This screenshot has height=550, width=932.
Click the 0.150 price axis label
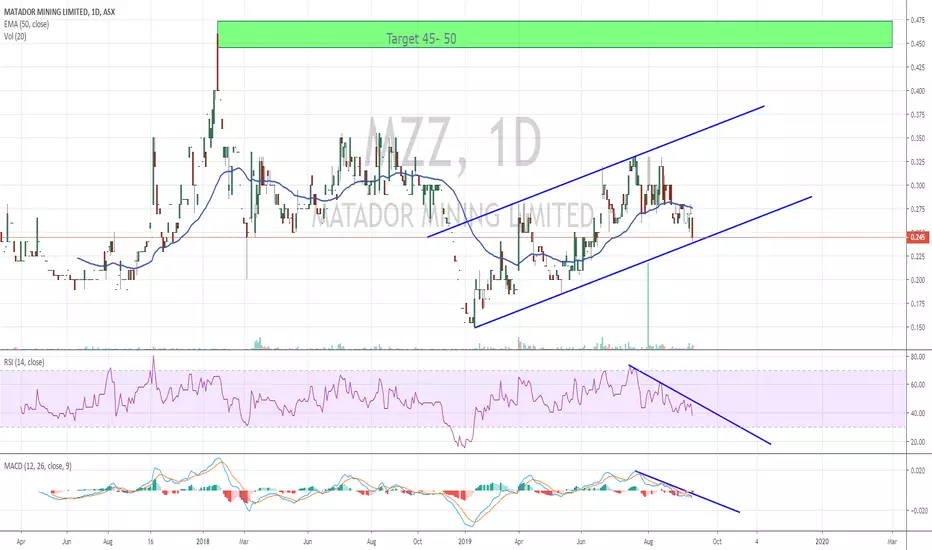coord(918,327)
